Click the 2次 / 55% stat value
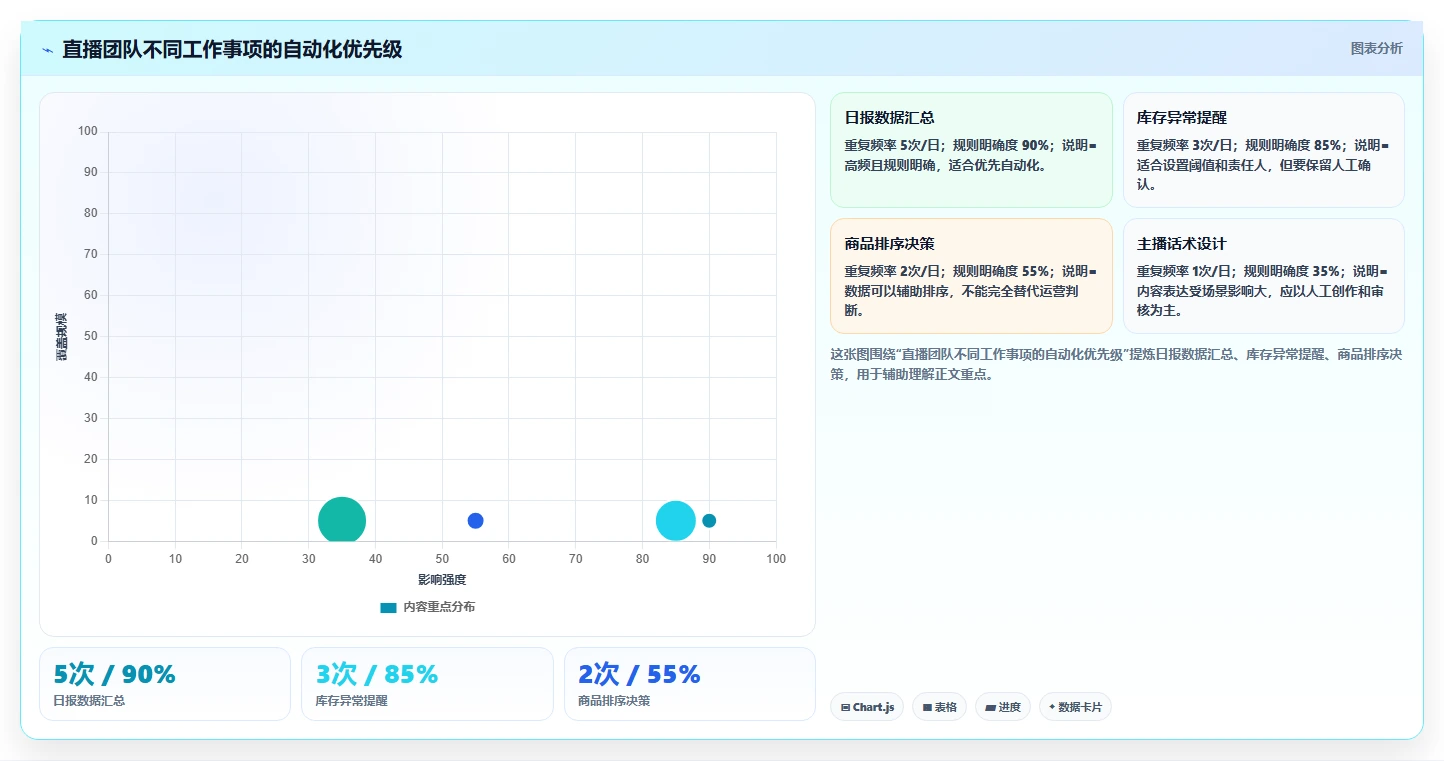The image size is (1444, 761). pyautogui.click(x=639, y=674)
